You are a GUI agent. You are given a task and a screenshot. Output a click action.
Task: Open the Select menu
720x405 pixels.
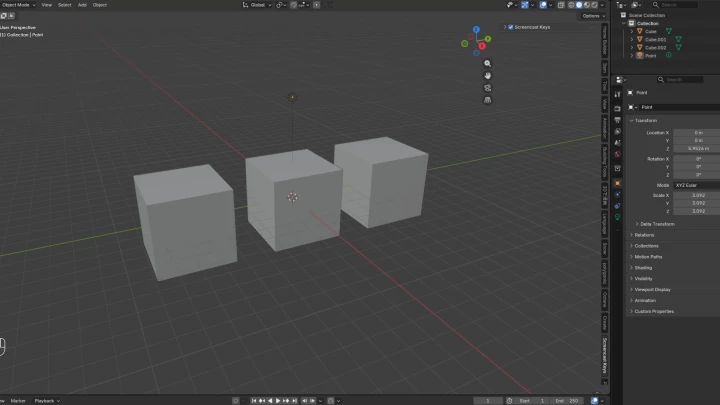coord(64,5)
